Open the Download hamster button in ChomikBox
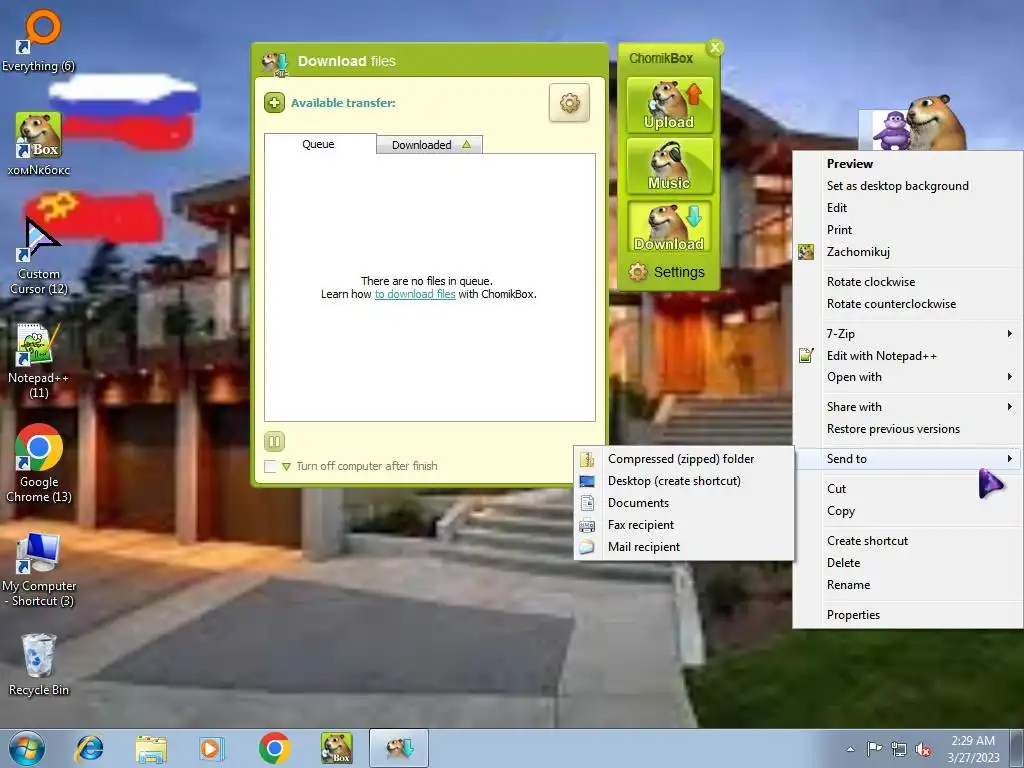 pyautogui.click(x=669, y=227)
